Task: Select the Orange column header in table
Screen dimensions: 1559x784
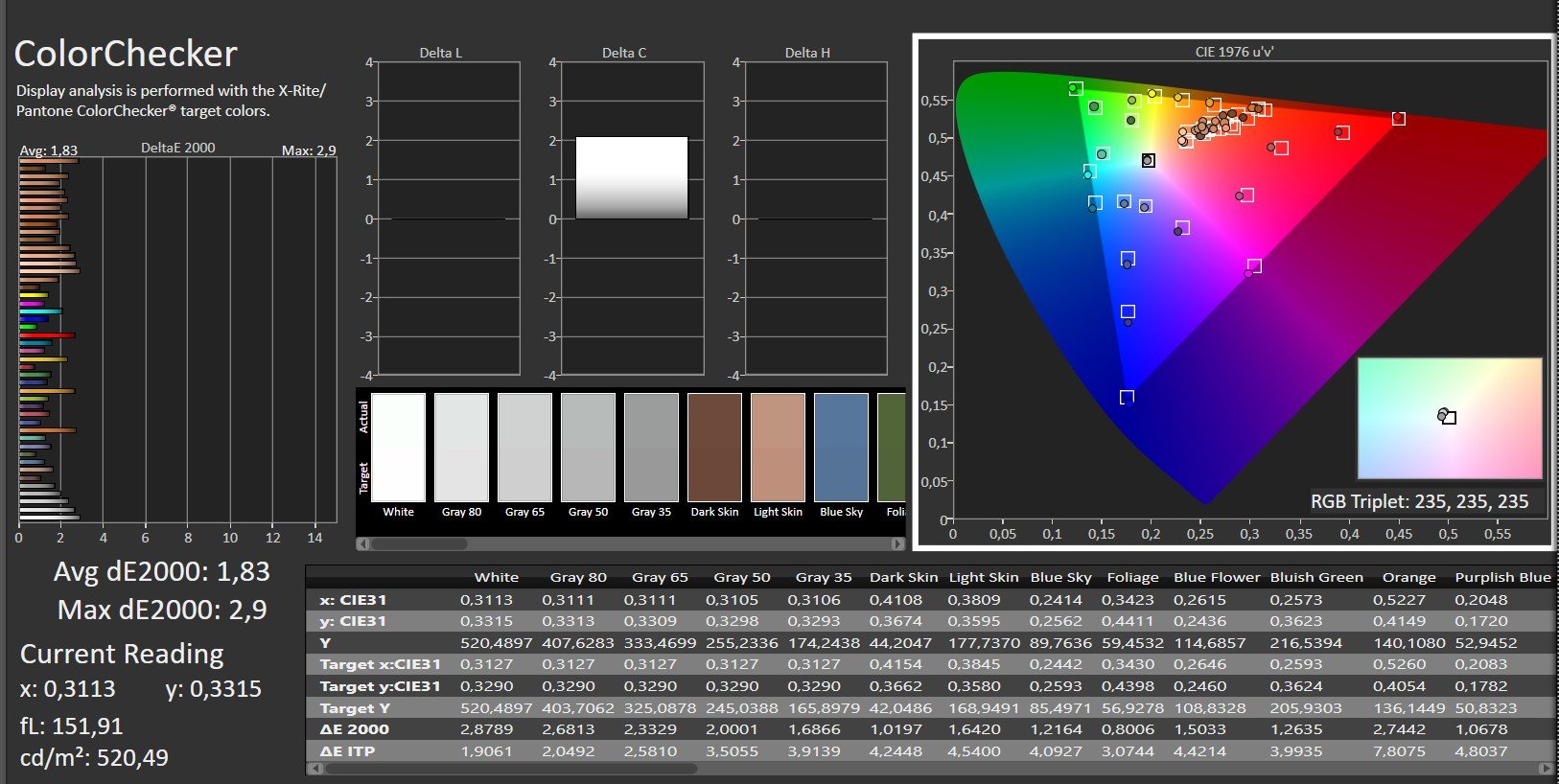Action: (x=1408, y=577)
